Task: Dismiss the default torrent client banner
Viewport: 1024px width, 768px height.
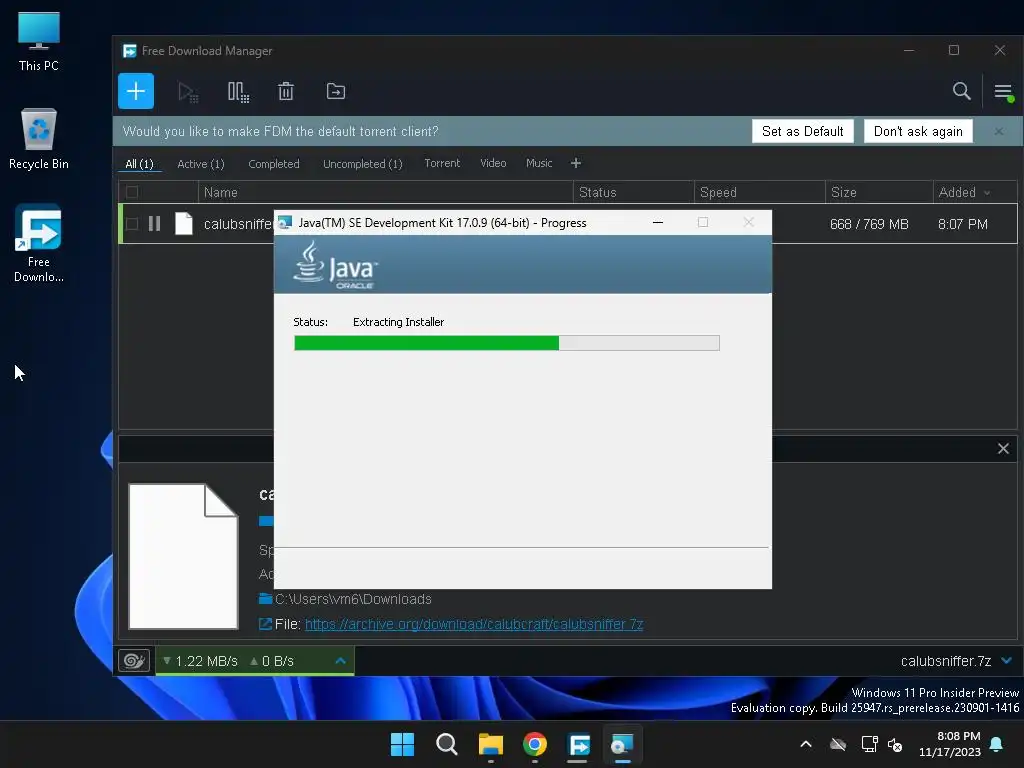Action: tap(999, 131)
